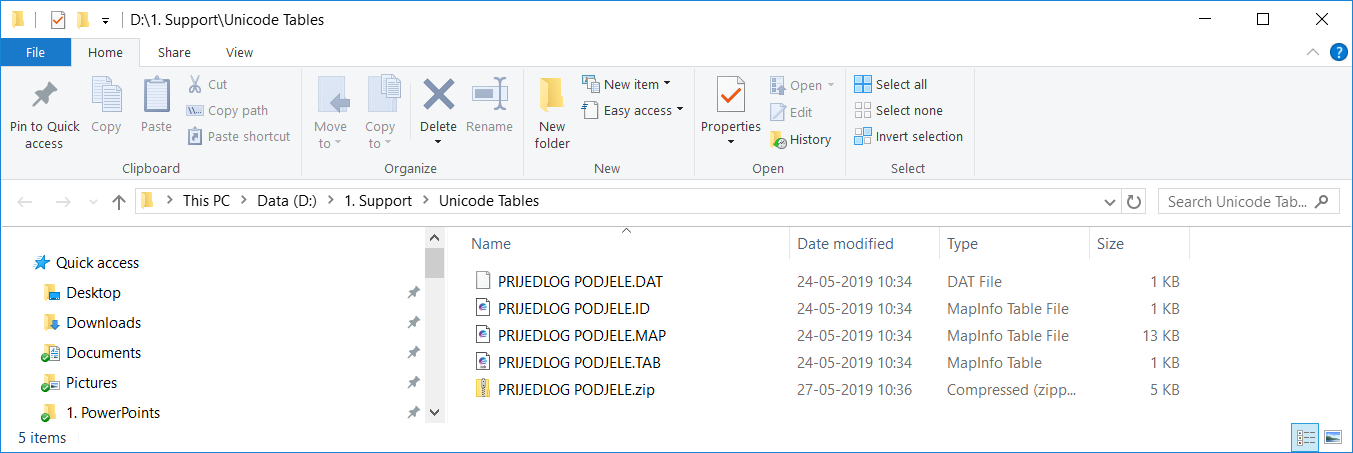Switch to large icons view toggle
The width and height of the screenshot is (1353, 453).
pyautogui.click(x=1332, y=437)
